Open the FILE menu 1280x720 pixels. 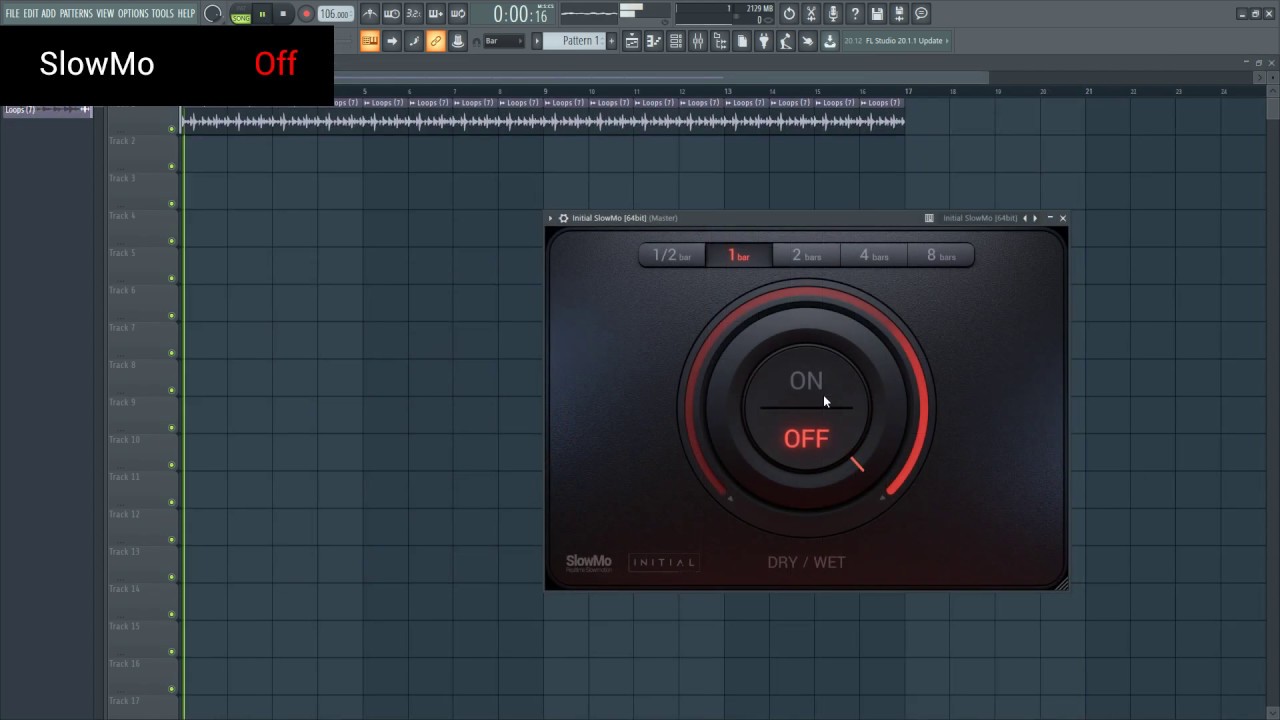click(12, 14)
